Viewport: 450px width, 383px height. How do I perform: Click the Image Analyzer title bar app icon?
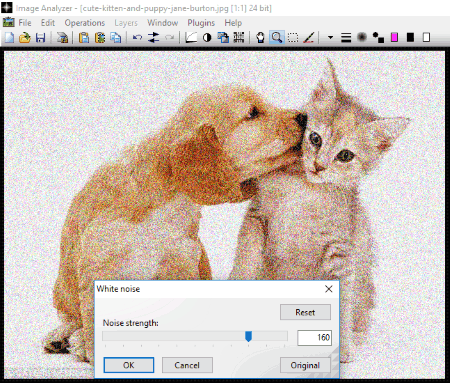click(7, 7)
